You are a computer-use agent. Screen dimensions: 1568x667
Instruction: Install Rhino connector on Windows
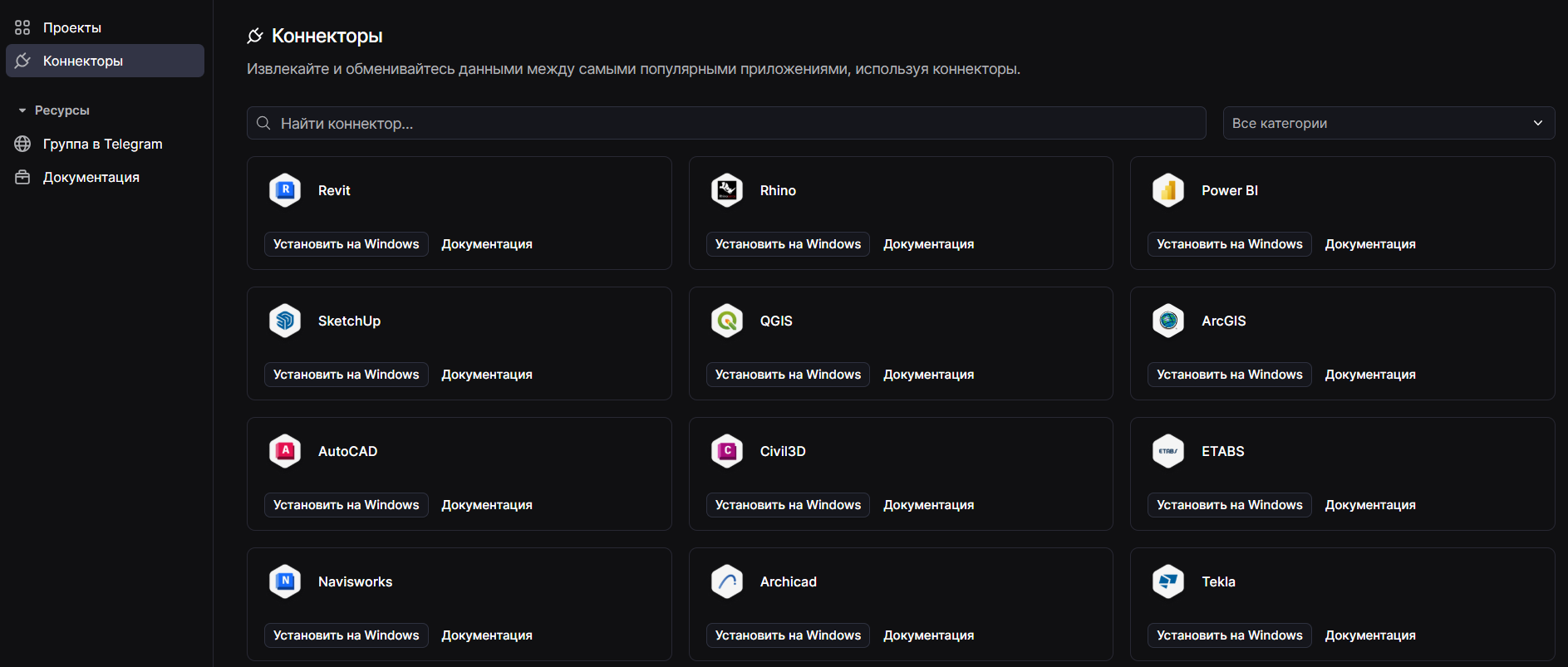[x=788, y=244]
